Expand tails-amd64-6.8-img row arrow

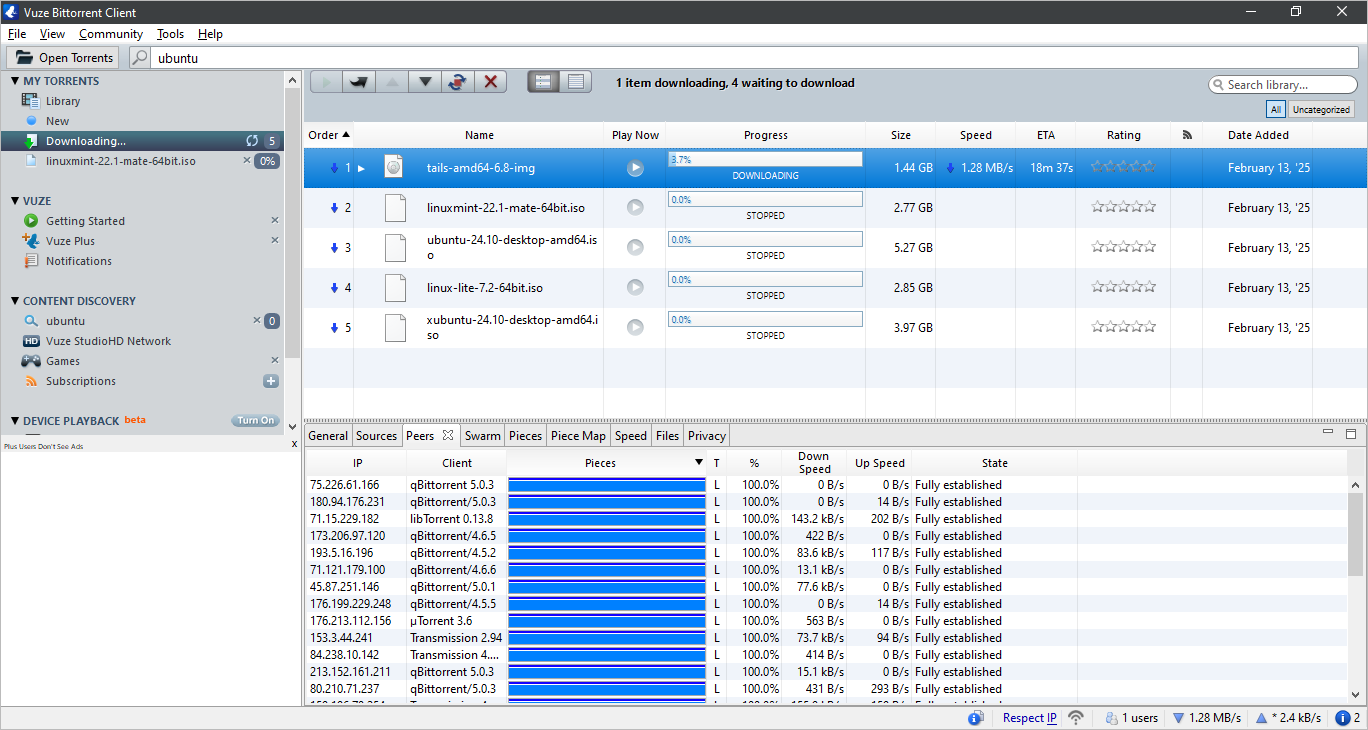pos(362,168)
